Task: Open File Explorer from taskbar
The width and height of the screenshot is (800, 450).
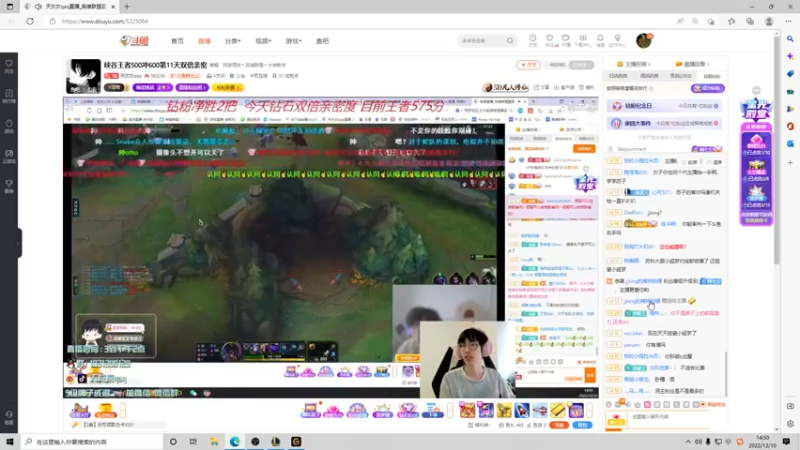Action: click(214, 441)
